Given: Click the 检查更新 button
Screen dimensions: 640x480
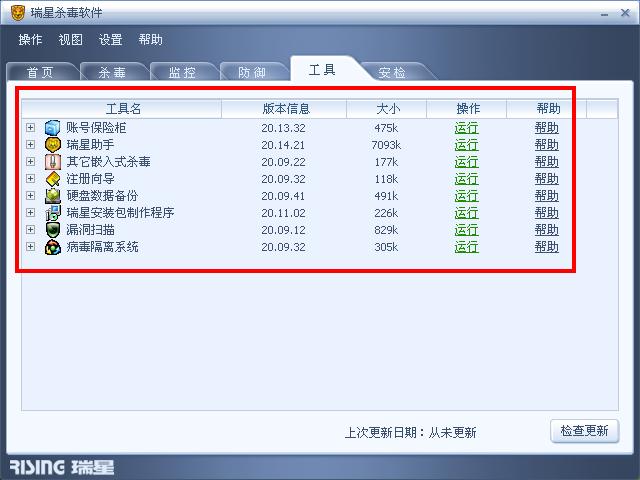Looking at the screenshot, I should click(584, 431).
